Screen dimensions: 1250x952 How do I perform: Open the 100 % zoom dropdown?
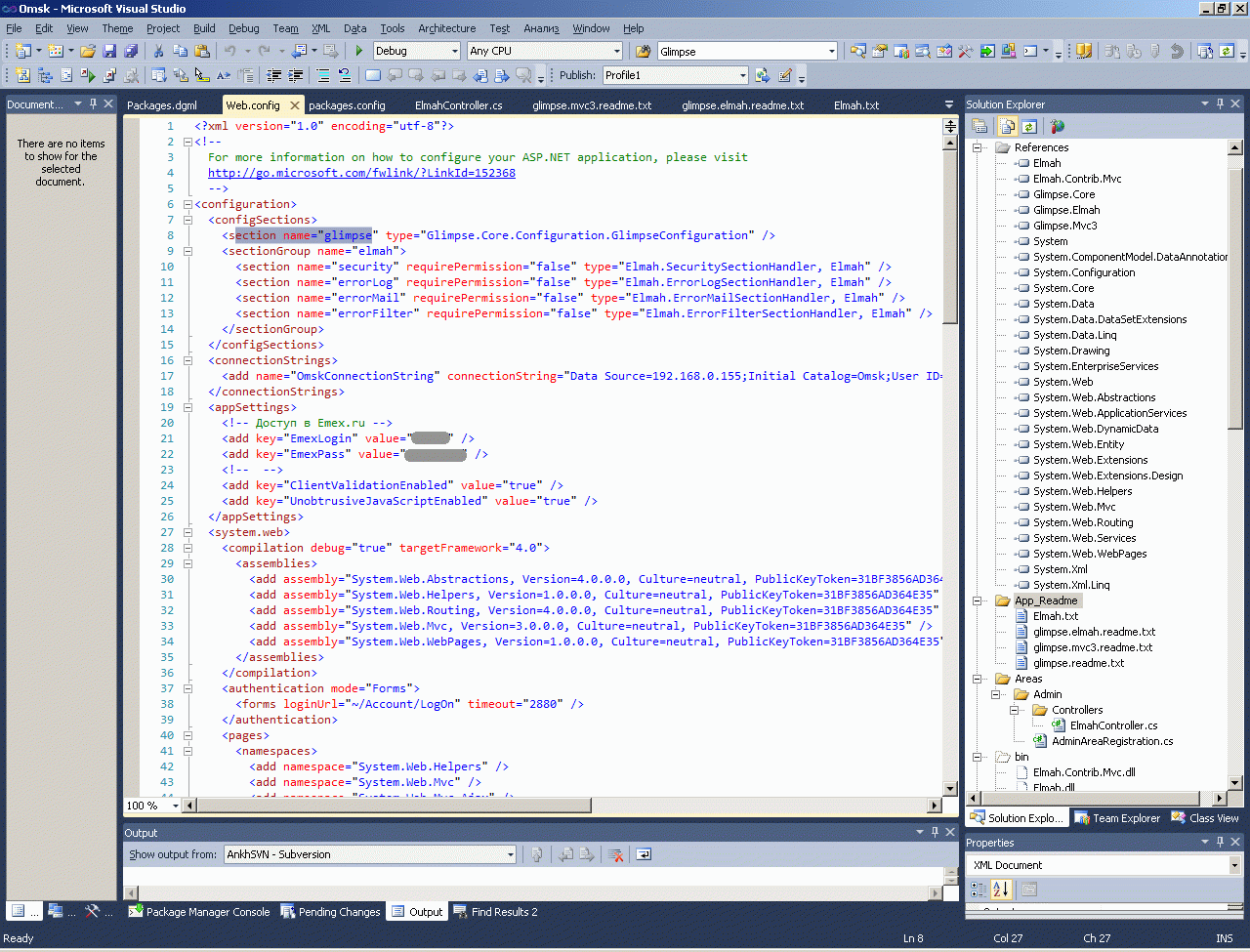176,806
